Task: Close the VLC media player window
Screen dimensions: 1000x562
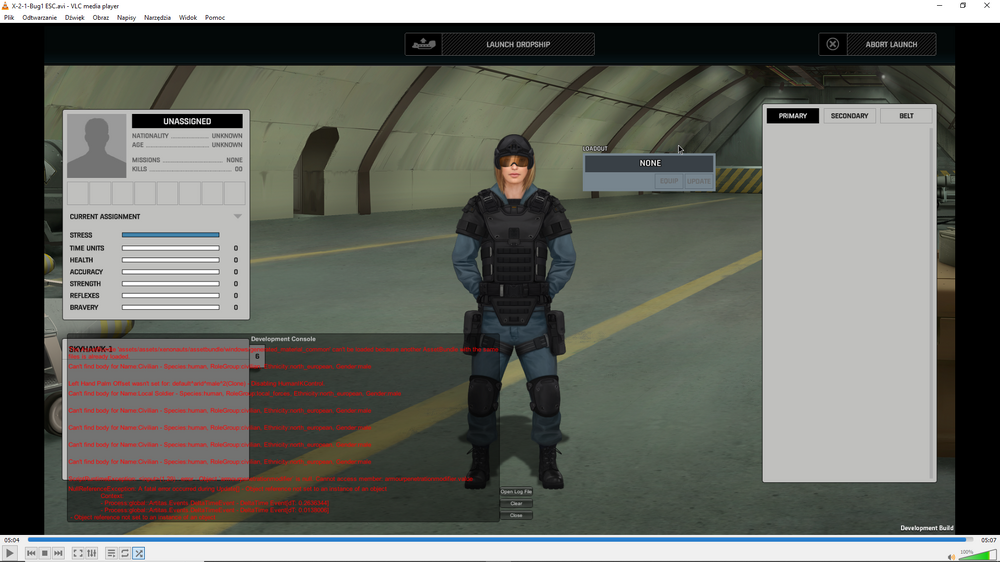Action: click(987, 6)
